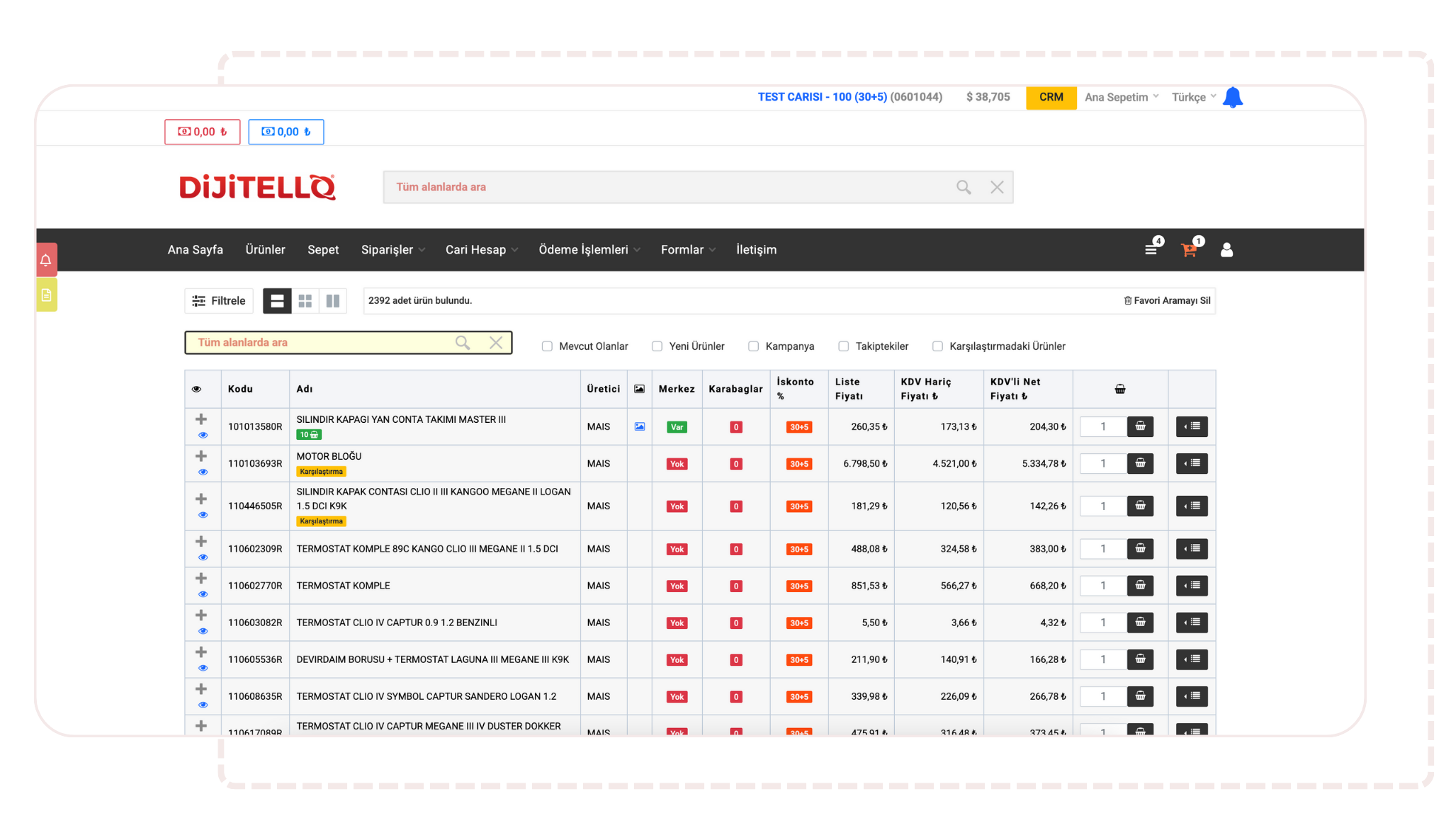Click quantity field for 110603082R row
The image size is (1451, 840).
(1103, 622)
